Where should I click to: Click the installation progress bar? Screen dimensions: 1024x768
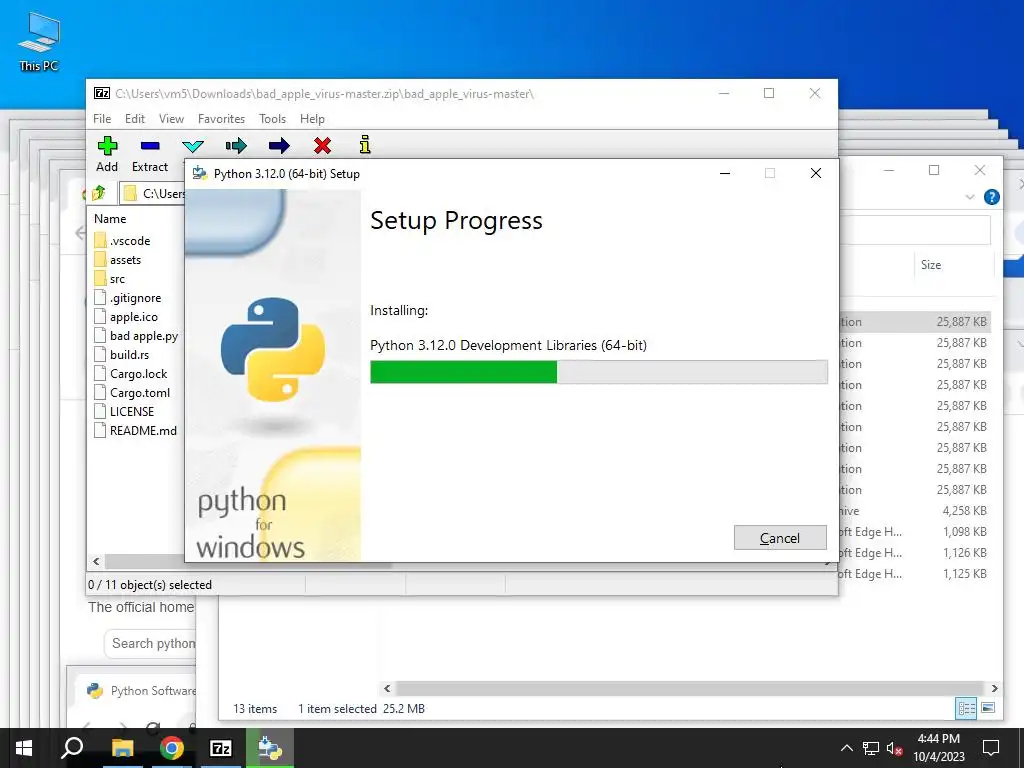pos(599,372)
